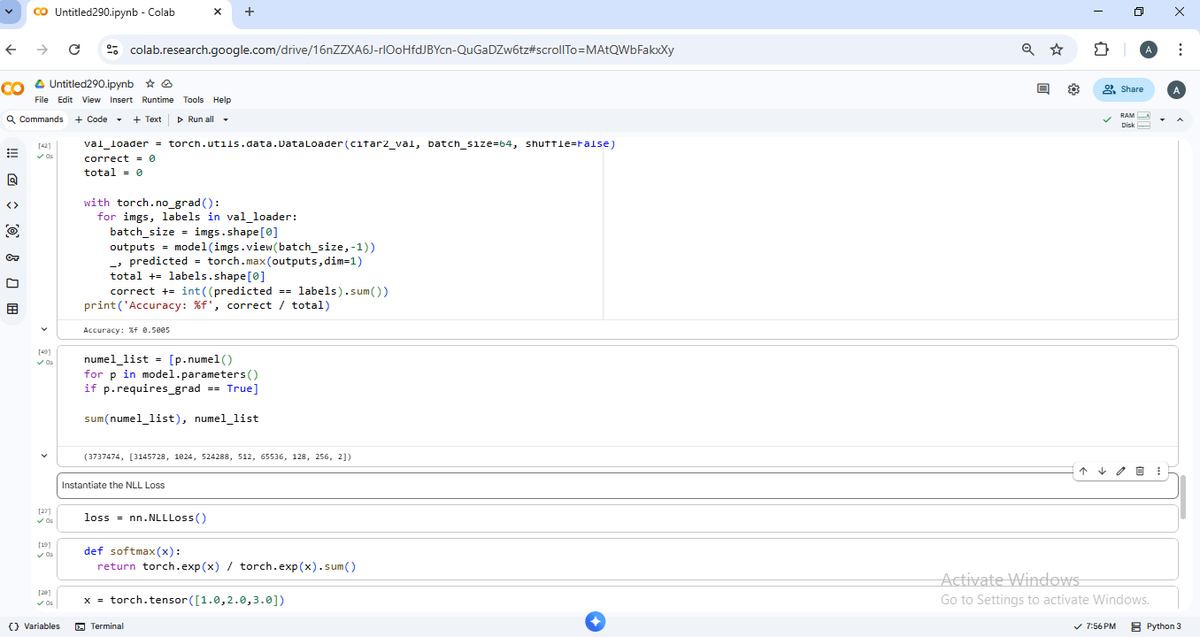The width and height of the screenshot is (1200, 637).
Task: Click Run all cells
Action: 196,120
